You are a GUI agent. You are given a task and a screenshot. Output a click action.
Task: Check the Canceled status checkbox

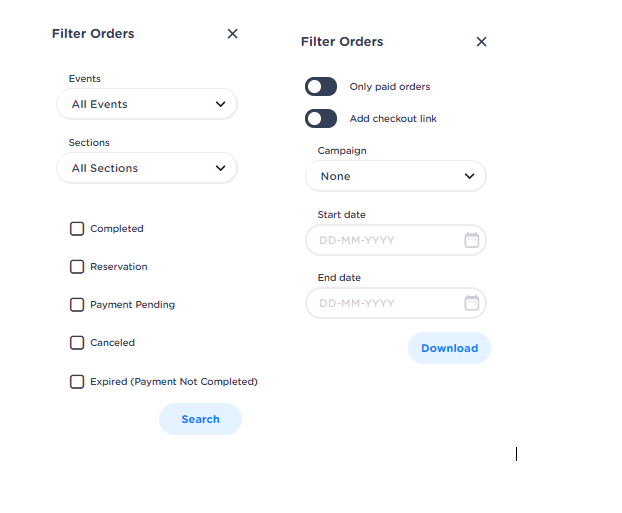pos(77,343)
